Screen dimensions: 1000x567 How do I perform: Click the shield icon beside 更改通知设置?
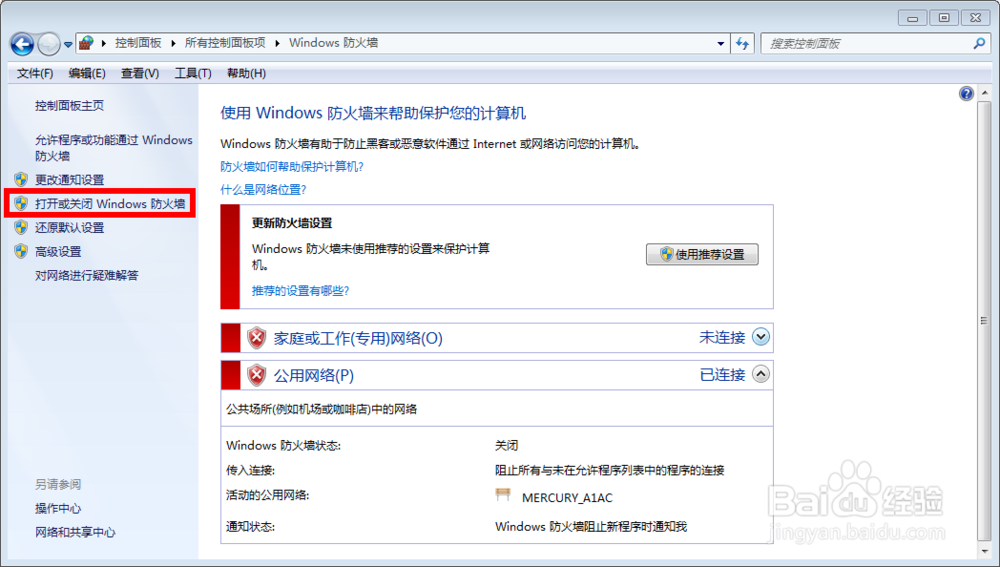tap(21, 179)
